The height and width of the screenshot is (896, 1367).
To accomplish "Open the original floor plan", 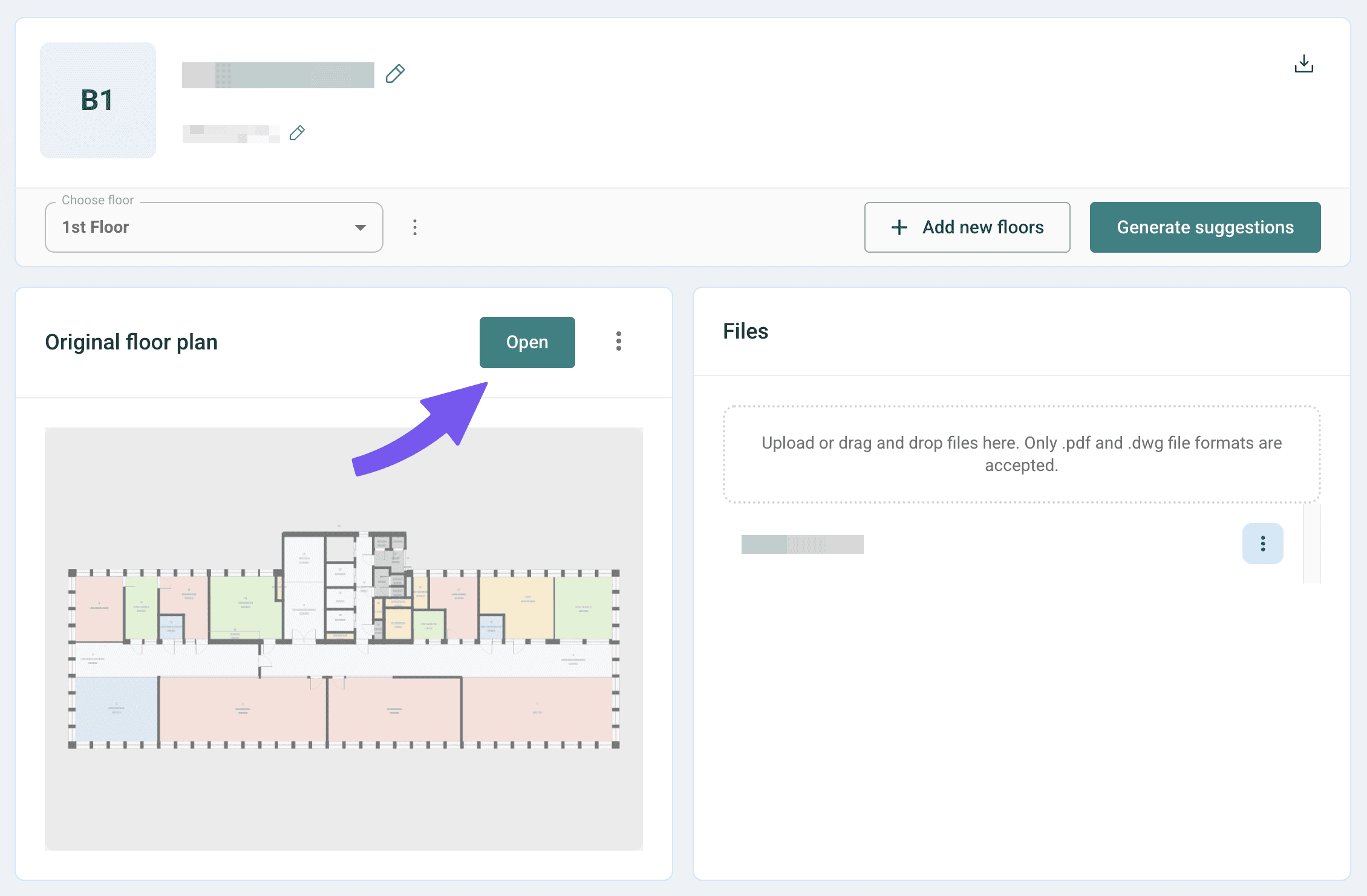I will [527, 342].
